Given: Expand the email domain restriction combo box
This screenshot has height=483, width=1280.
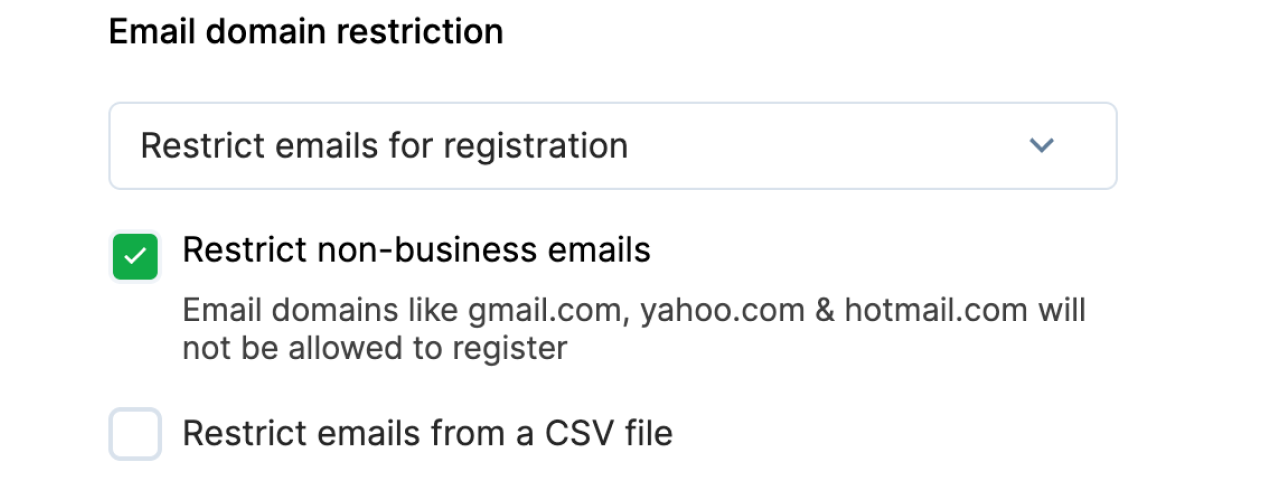Looking at the screenshot, I should [x=612, y=146].
